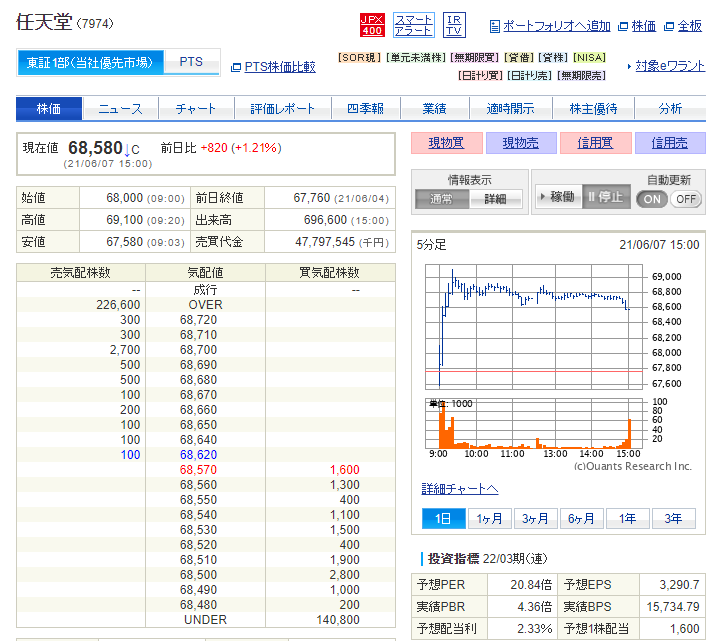The image size is (714, 641).
Task: Set info display to 通常
Action: tap(442, 199)
